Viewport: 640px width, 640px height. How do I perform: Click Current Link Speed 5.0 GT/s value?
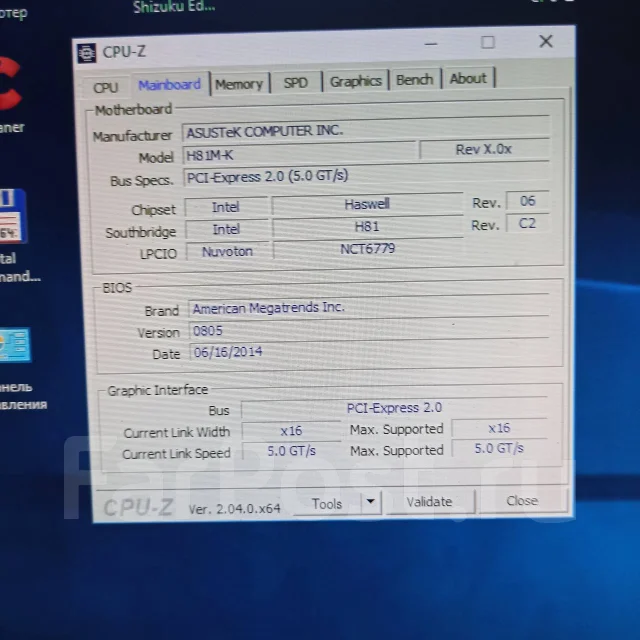coord(291,451)
